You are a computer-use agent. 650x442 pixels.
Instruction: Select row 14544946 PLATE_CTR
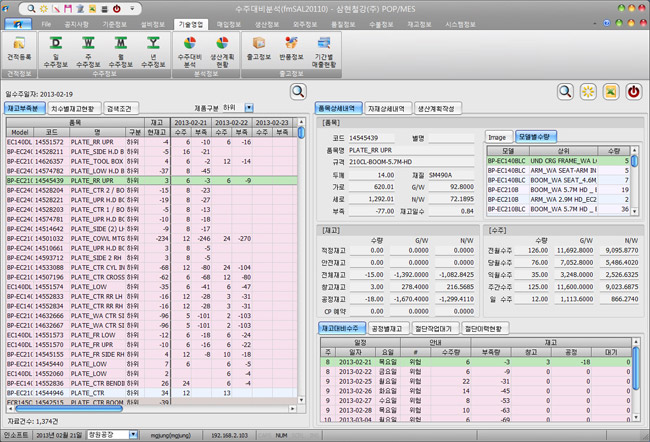click(152, 393)
